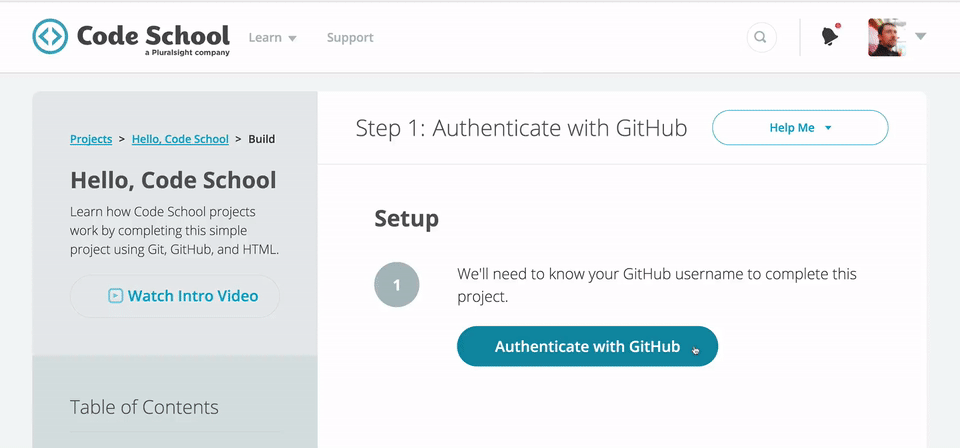
Task: Click 'Step 1: Authenticate with GitHub' heading
Action: point(521,129)
